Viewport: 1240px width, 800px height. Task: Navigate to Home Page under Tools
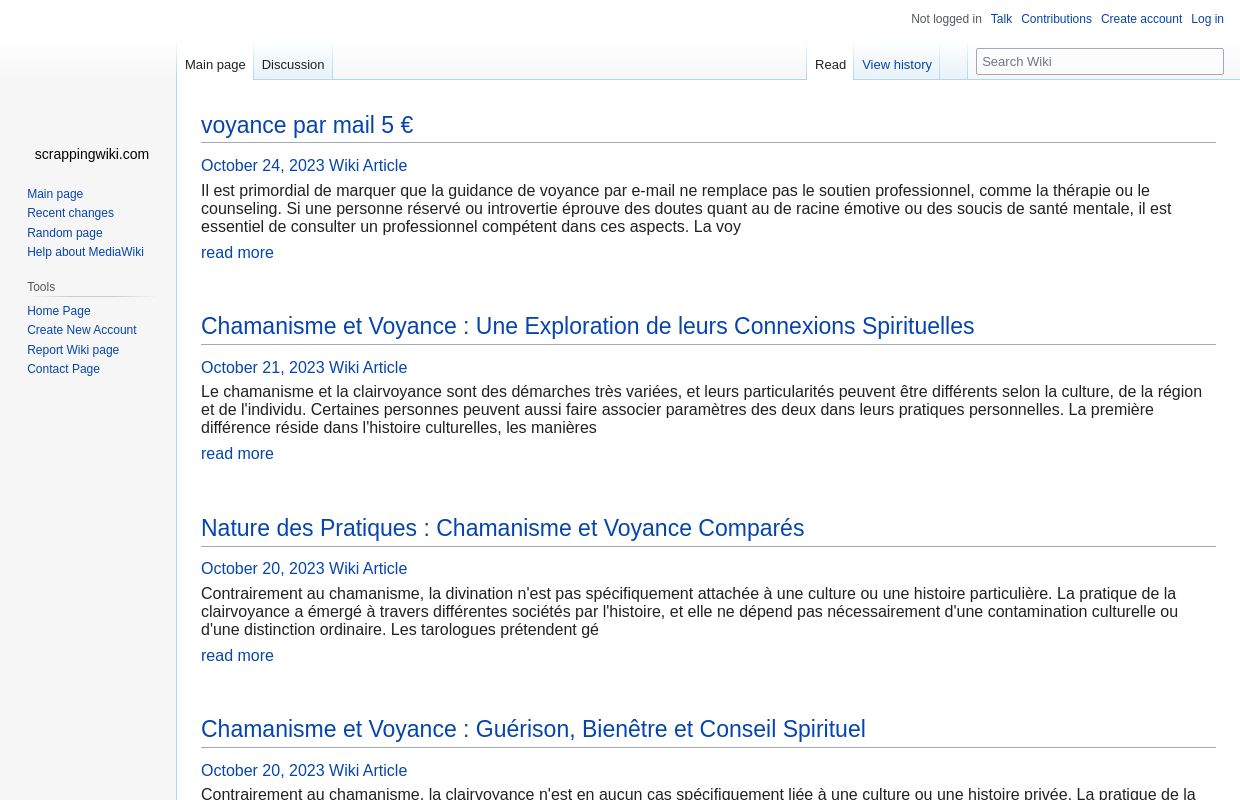[58, 311]
